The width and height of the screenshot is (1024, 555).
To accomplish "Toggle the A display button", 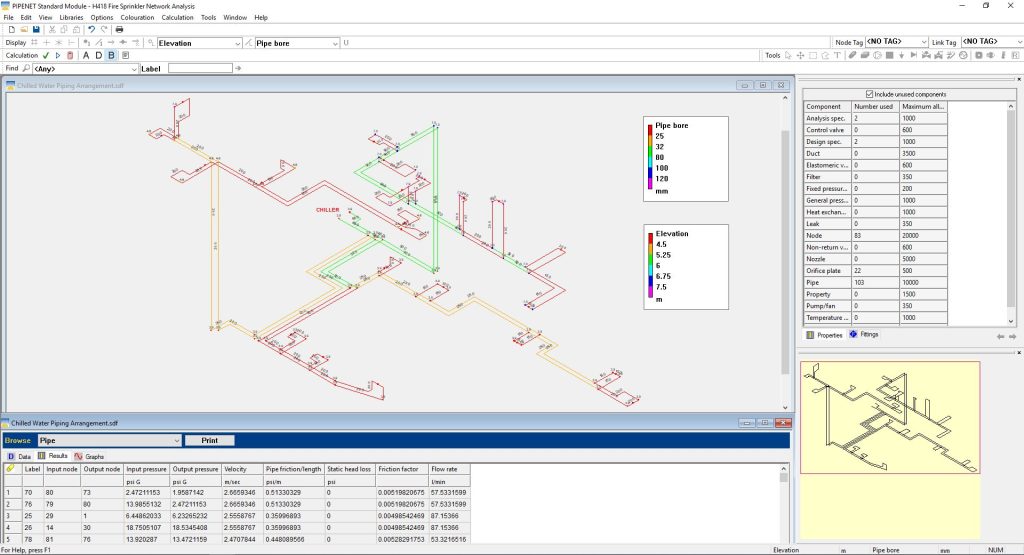I will 86,55.
